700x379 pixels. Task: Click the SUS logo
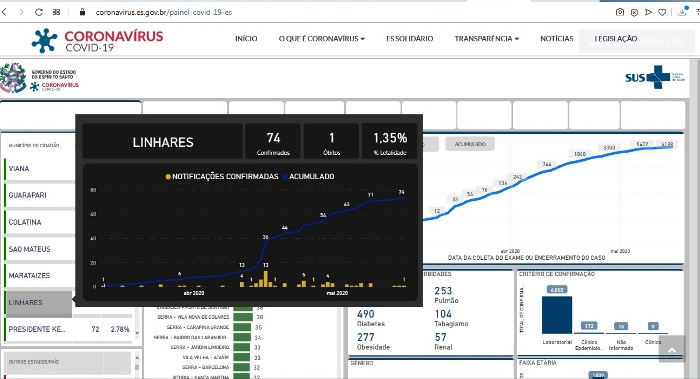654,77
